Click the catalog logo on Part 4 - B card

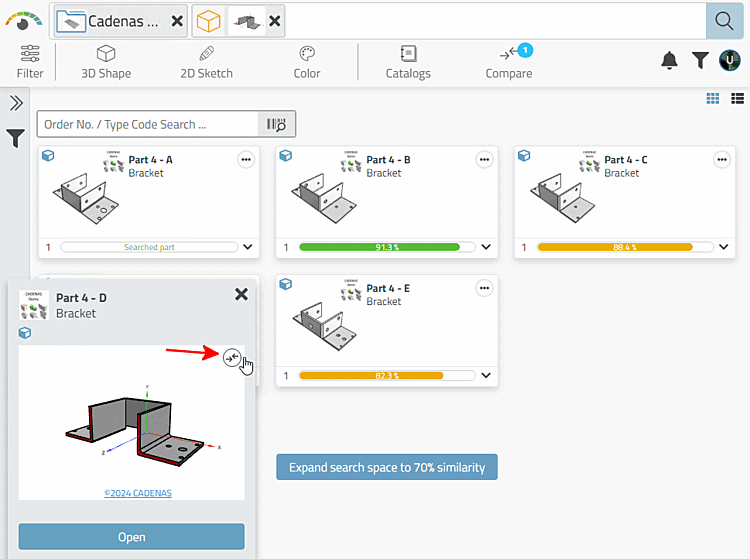coord(351,162)
